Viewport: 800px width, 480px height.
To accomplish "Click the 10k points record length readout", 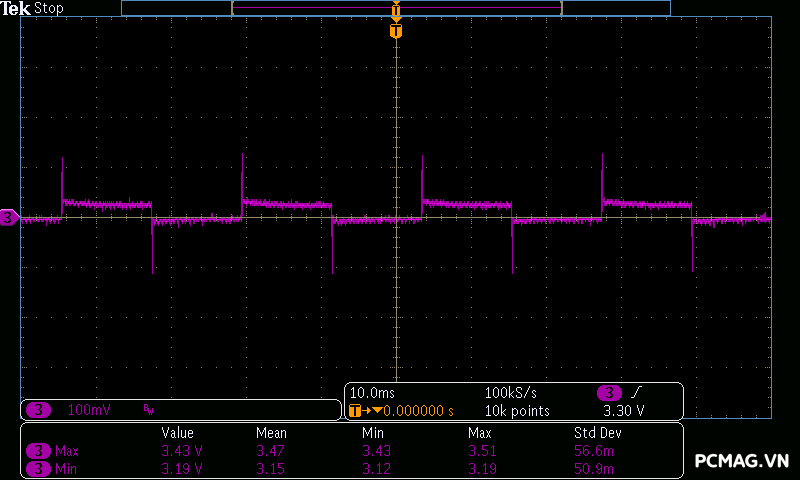I will [x=517, y=411].
